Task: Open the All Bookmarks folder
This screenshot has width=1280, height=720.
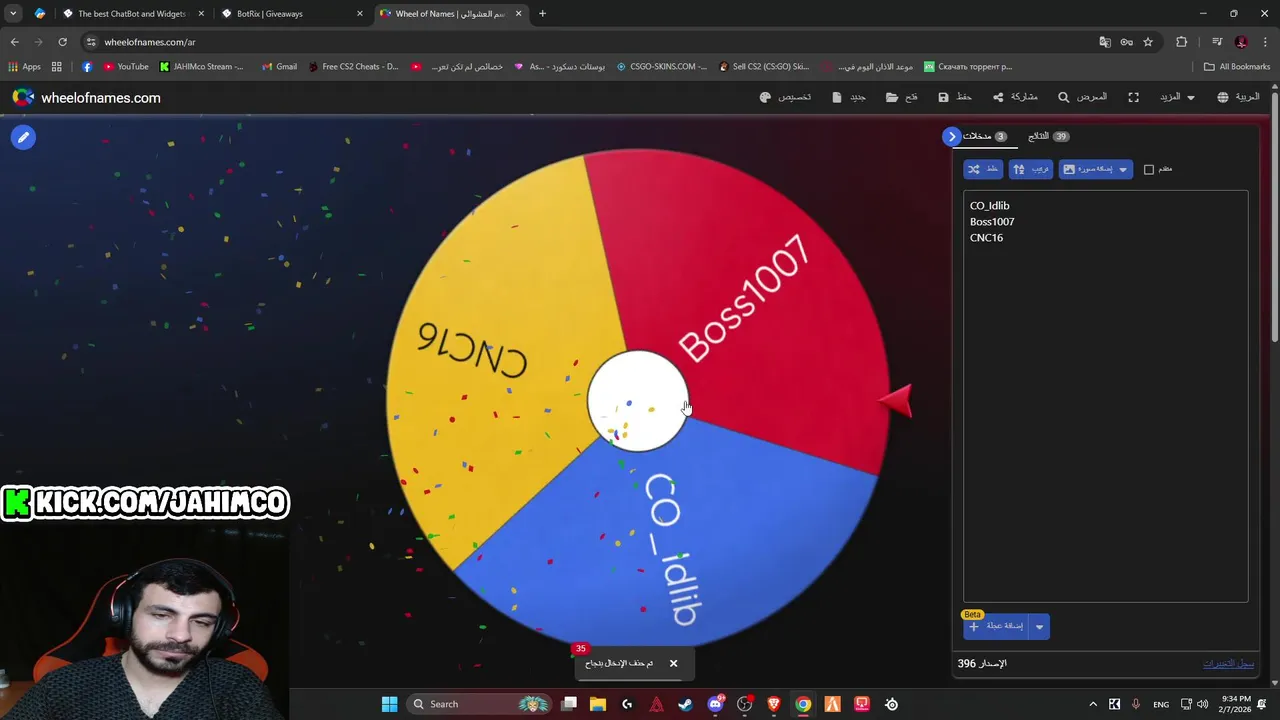Action: (1237, 67)
